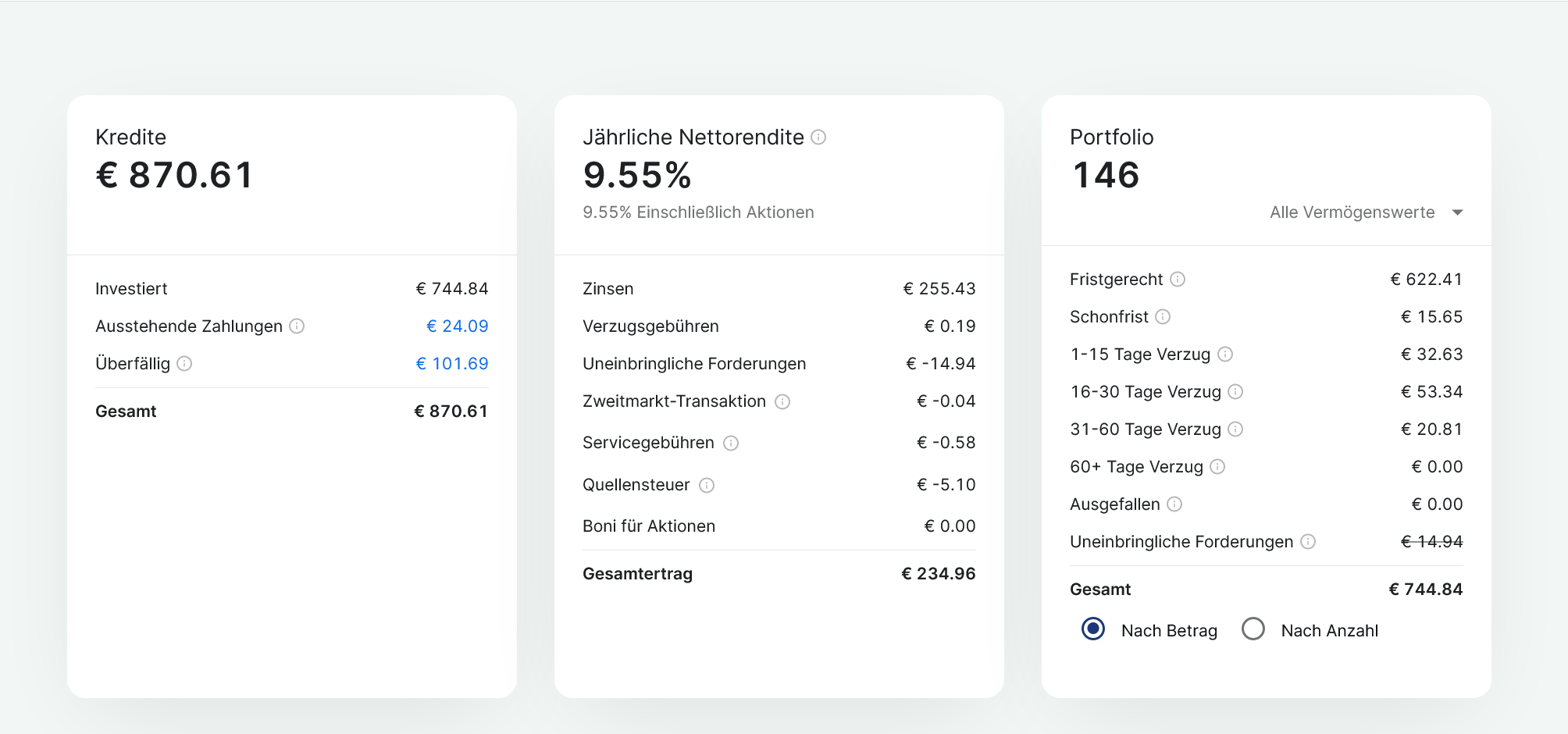
Task: Click the Zweitmarkt-Transaktion value € -0.04
Action: (x=946, y=401)
